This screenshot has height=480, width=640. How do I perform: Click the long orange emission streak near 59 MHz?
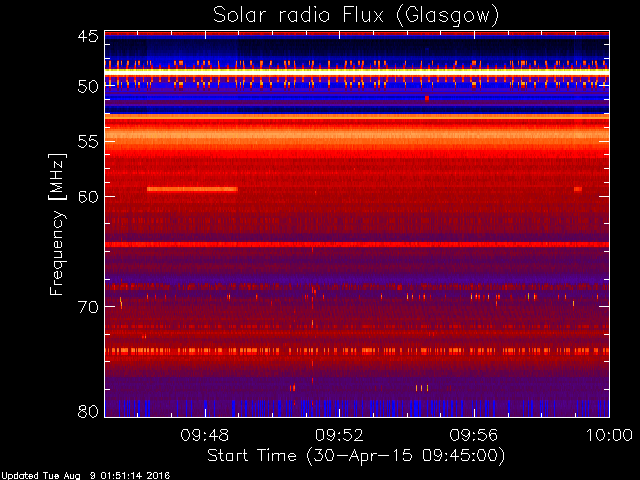[x=192, y=189]
